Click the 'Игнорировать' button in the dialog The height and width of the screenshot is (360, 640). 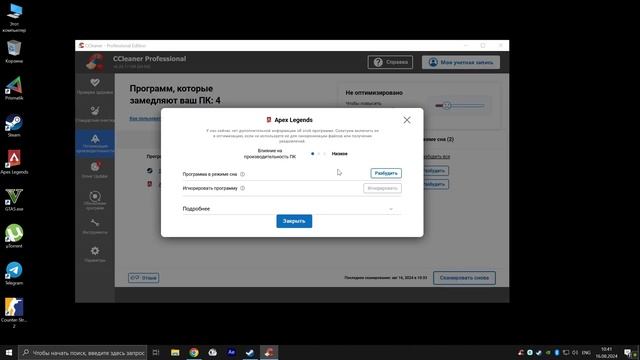point(382,188)
